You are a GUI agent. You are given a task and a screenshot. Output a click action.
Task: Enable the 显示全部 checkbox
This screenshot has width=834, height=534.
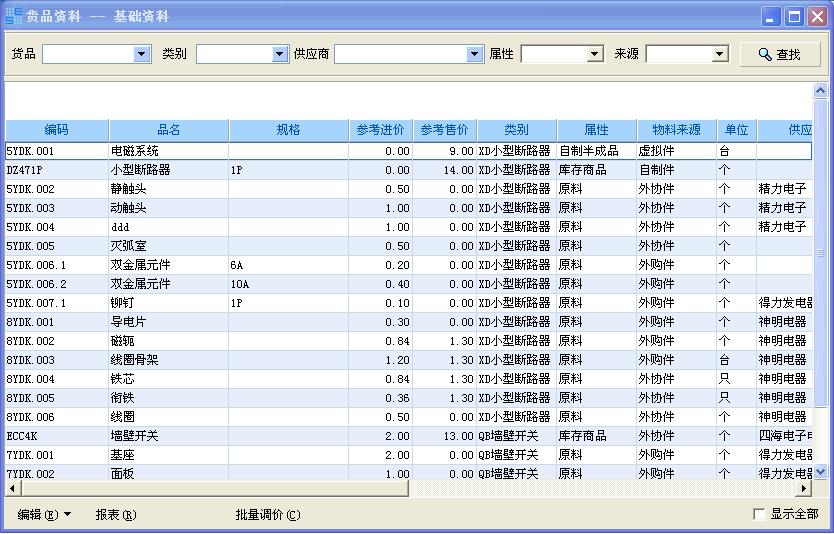(760, 514)
